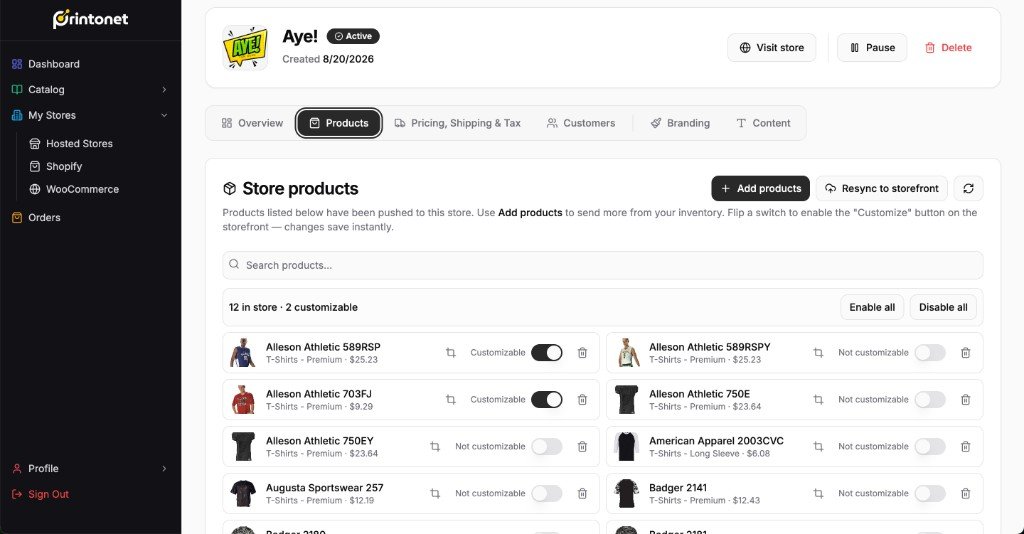Click crop icon for Augusta Sportswear 257
The width and height of the screenshot is (1024, 534).
435,494
